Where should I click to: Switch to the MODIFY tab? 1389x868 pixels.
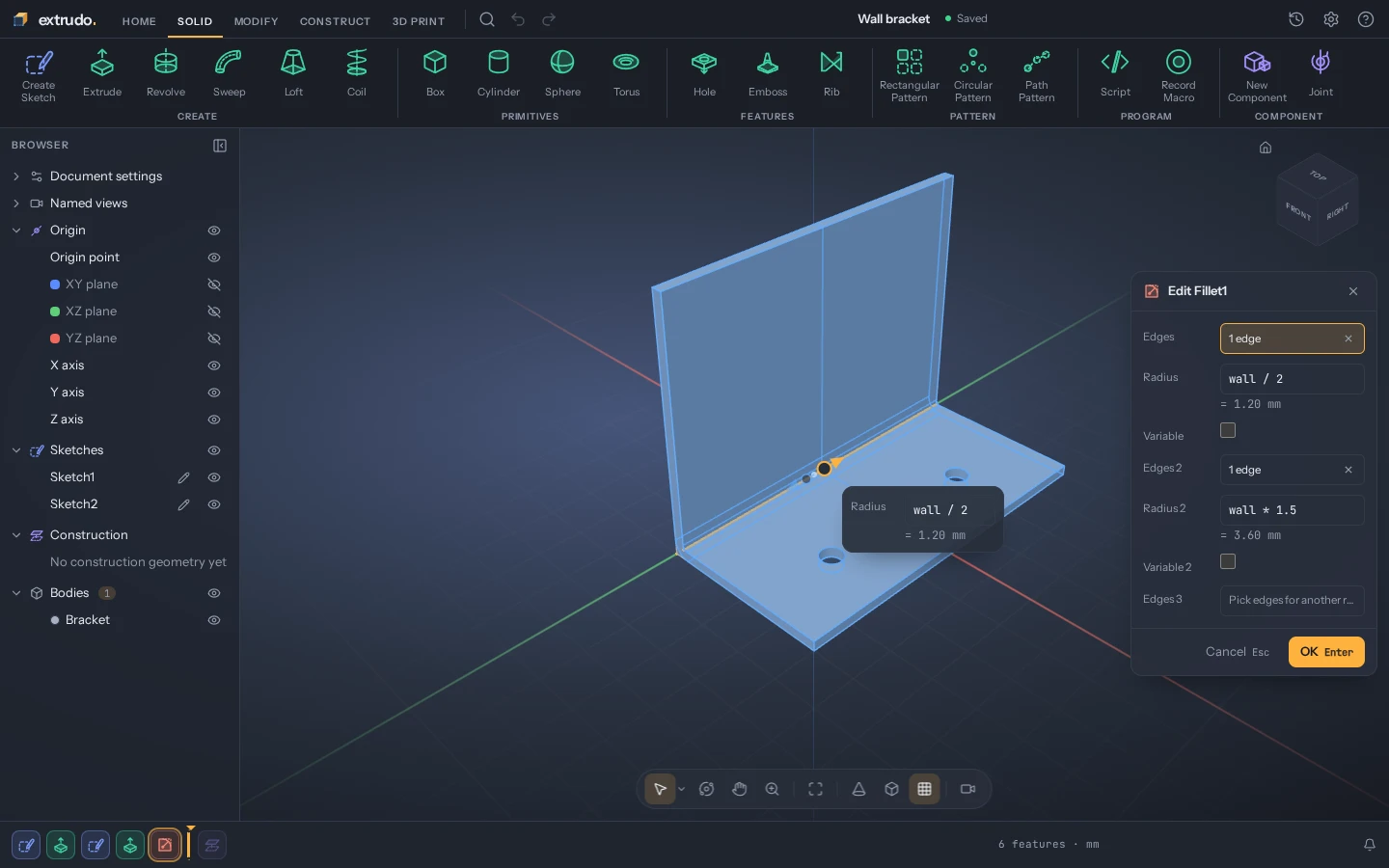(256, 21)
